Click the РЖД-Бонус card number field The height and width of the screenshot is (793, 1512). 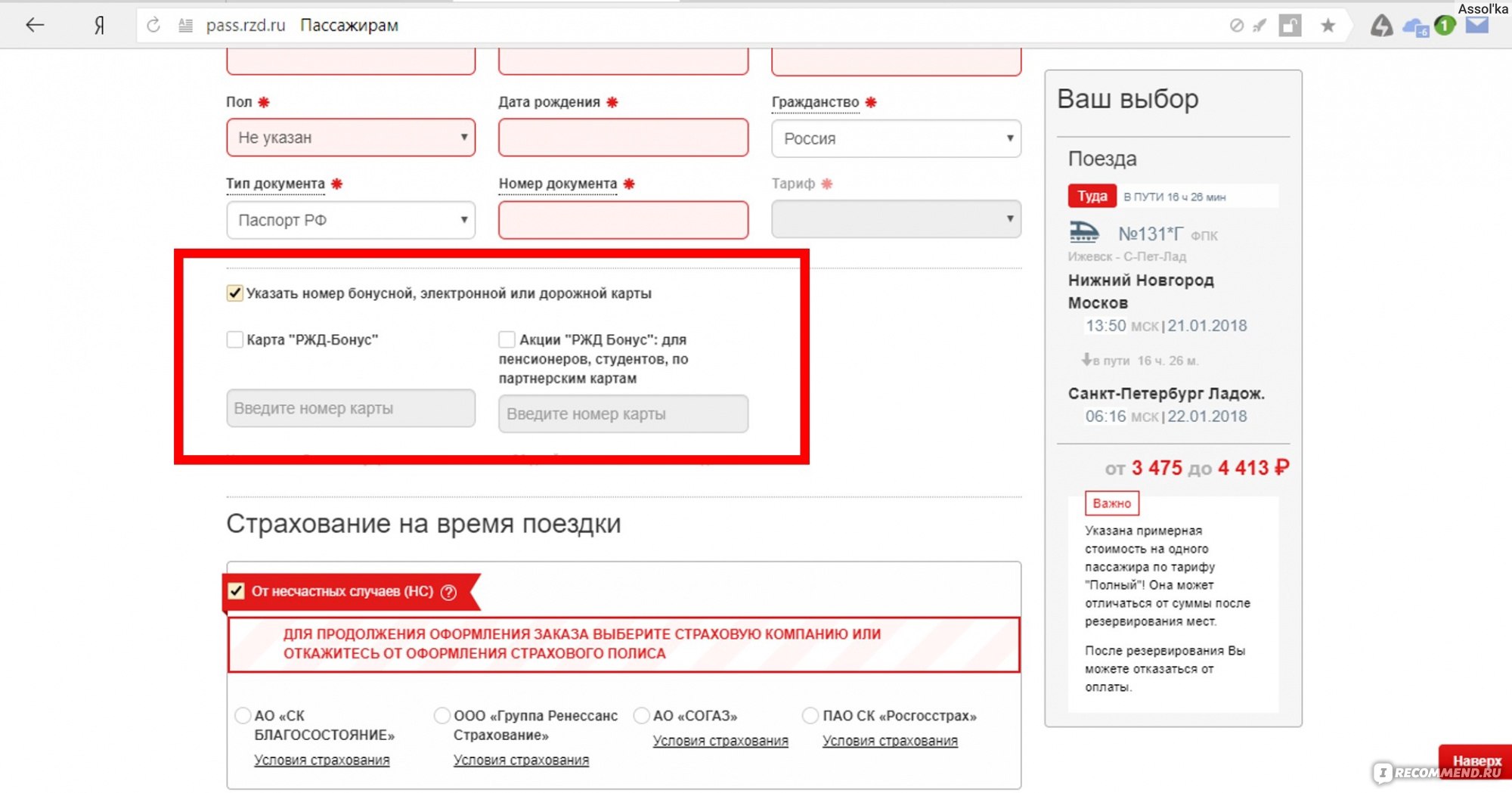click(351, 408)
